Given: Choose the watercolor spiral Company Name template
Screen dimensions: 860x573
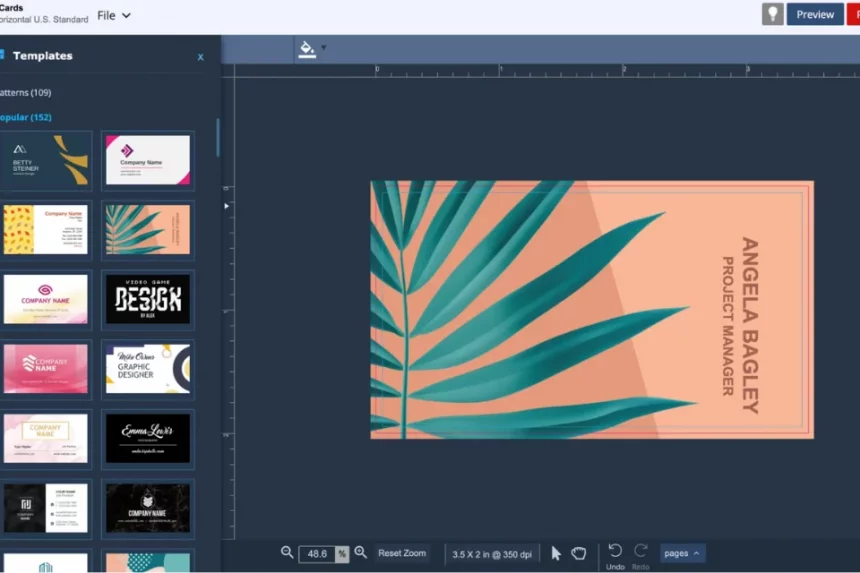Looking at the screenshot, I should [46, 299].
